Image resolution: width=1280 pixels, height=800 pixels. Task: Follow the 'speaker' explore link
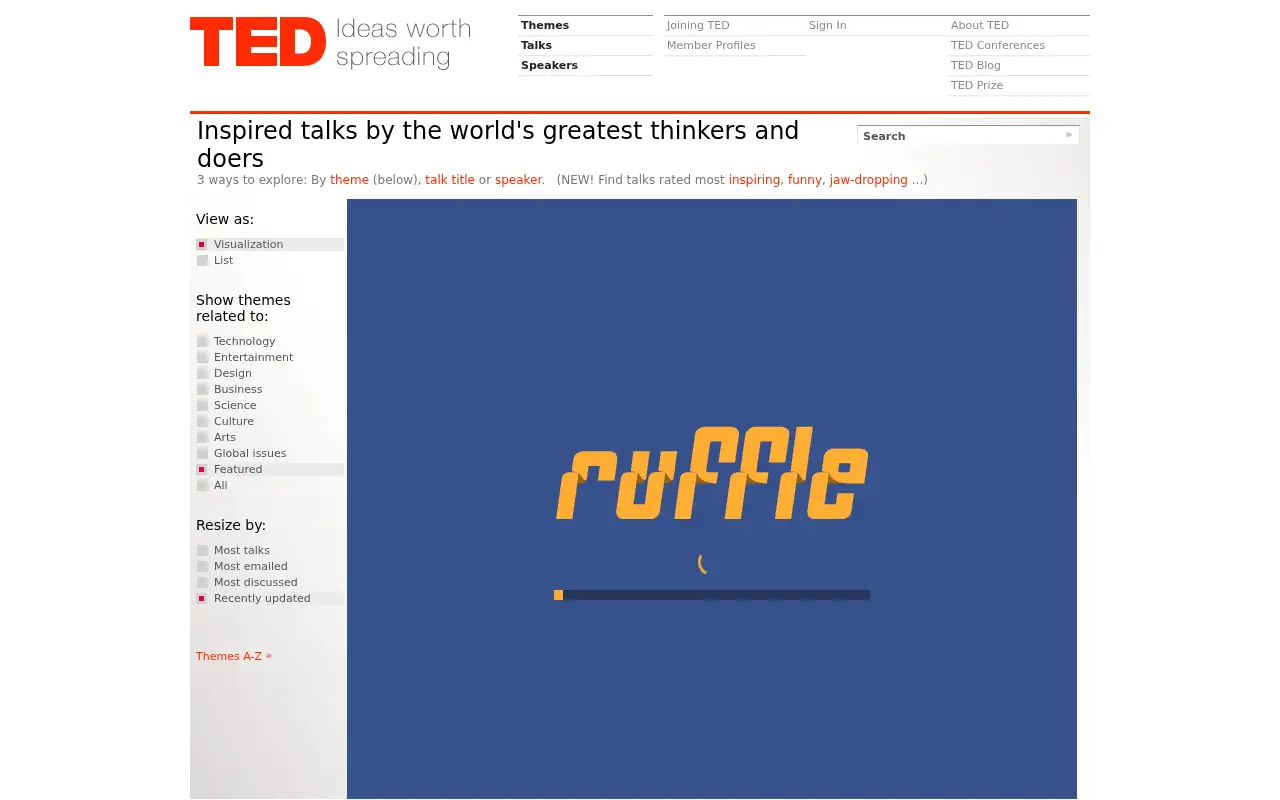coord(518,180)
